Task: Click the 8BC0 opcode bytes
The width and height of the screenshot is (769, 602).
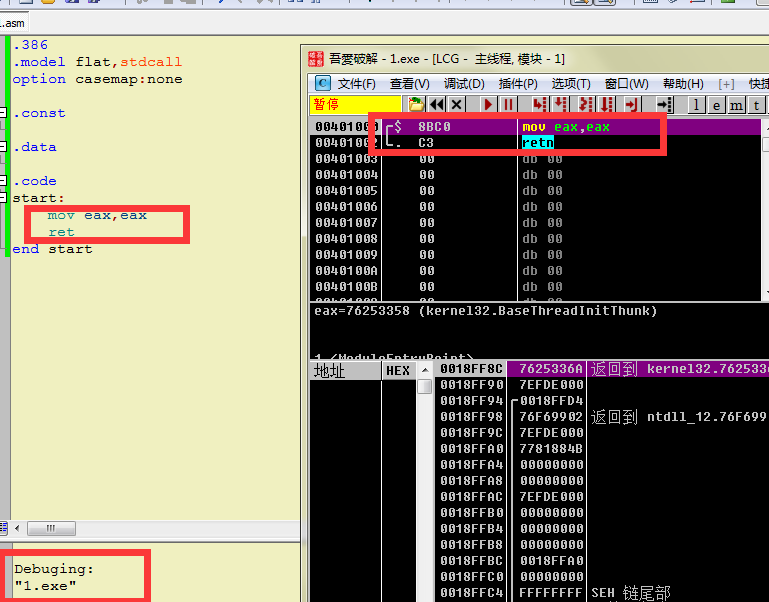Action: pyautogui.click(x=435, y=127)
